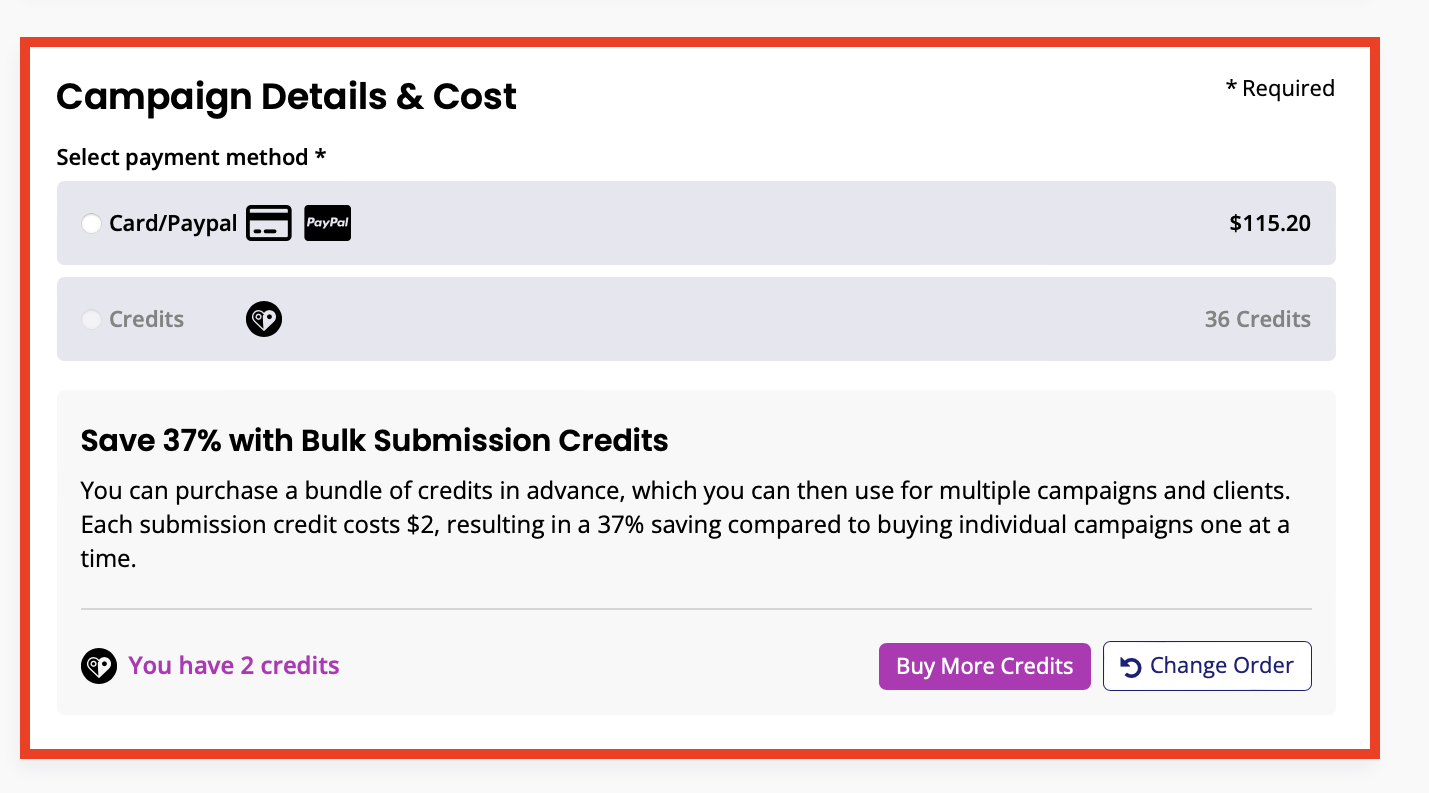Click the 'Save 37% with Bulk Submission Credits' heading
The width and height of the screenshot is (1429, 793).
pos(374,440)
